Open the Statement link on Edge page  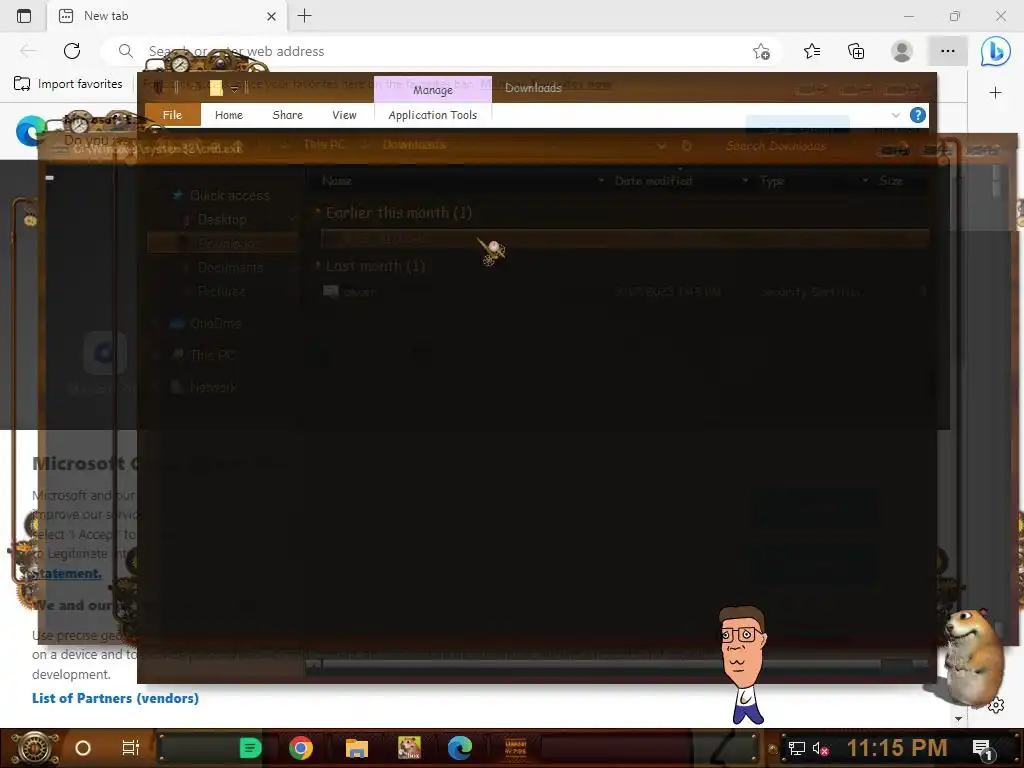click(x=65, y=573)
